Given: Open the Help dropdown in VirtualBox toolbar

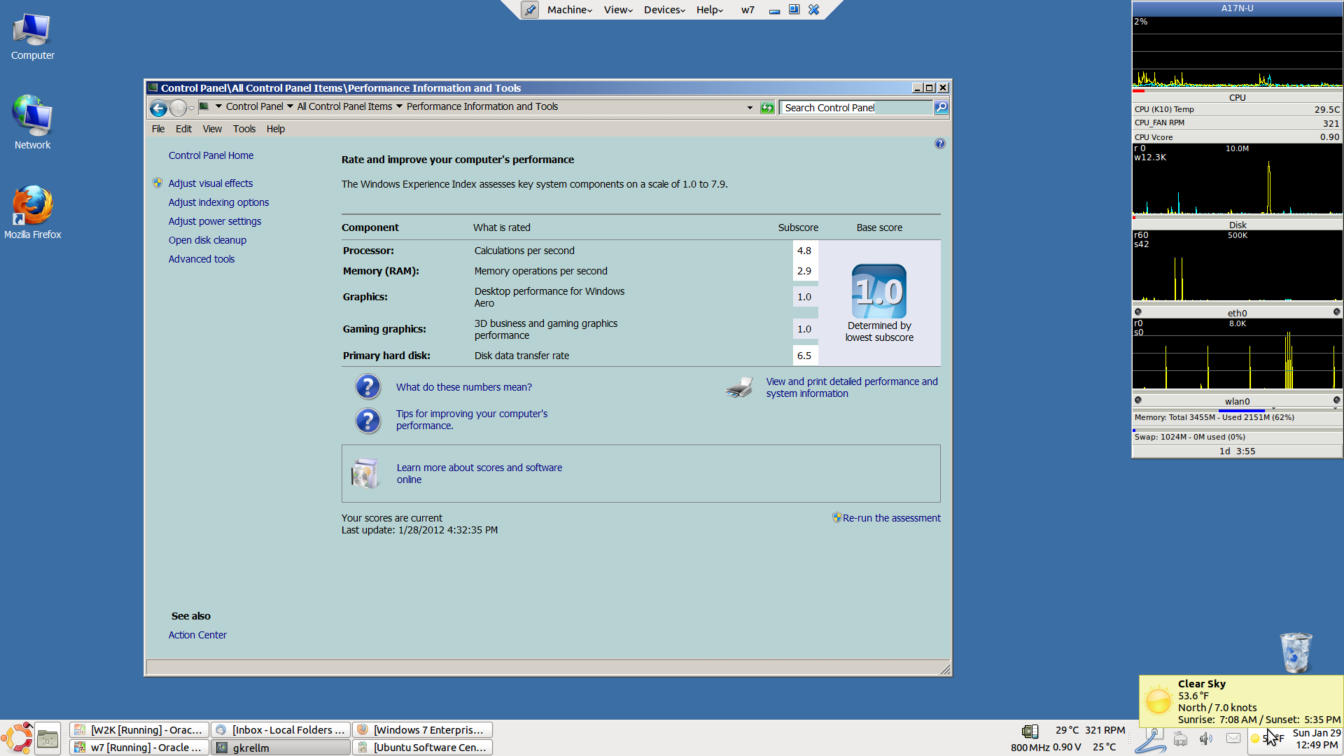Looking at the screenshot, I should tap(710, 10).
